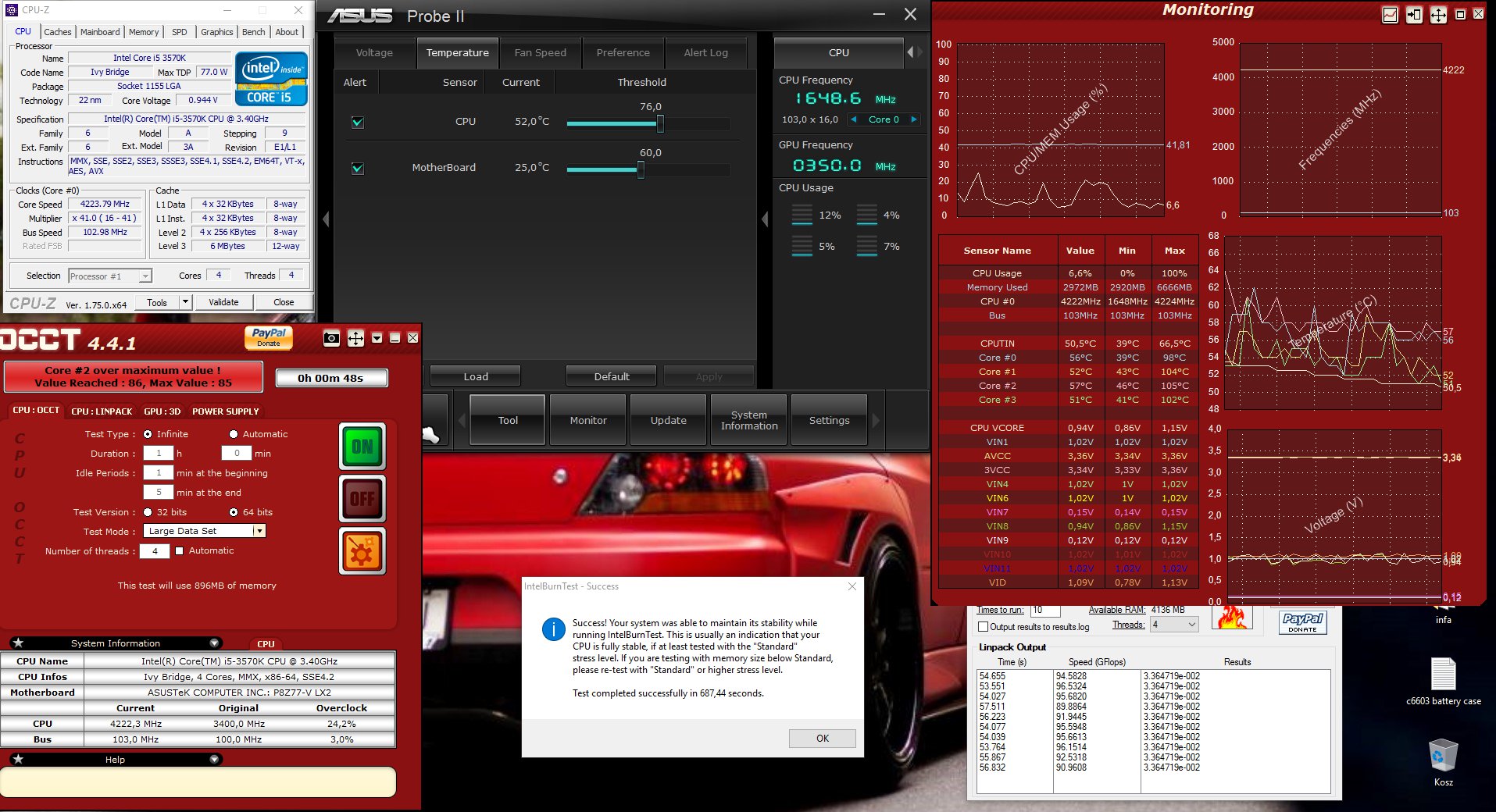Click the Intel Core i5 logo in CPU-Z
Screen dimensions: 1496x812
coord(271,79)
